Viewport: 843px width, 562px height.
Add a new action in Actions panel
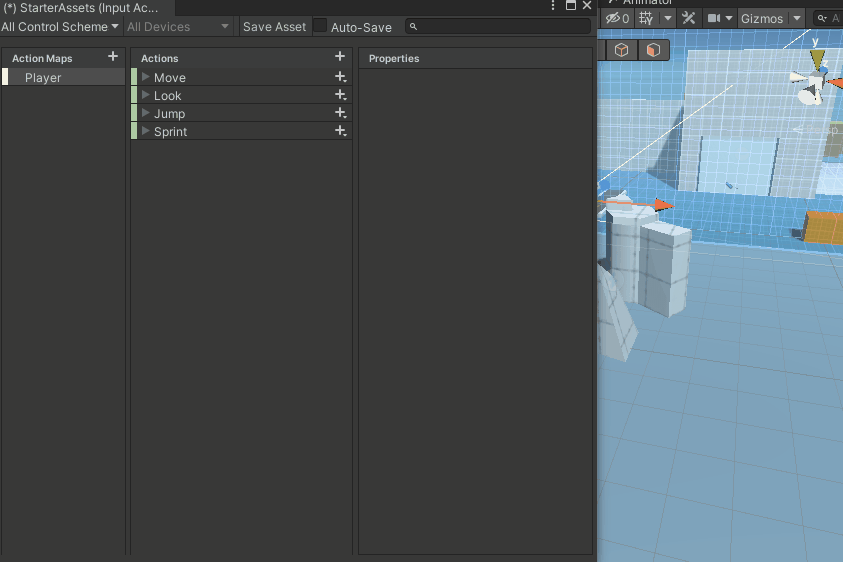pyautogui.click(x=340, y=57)
